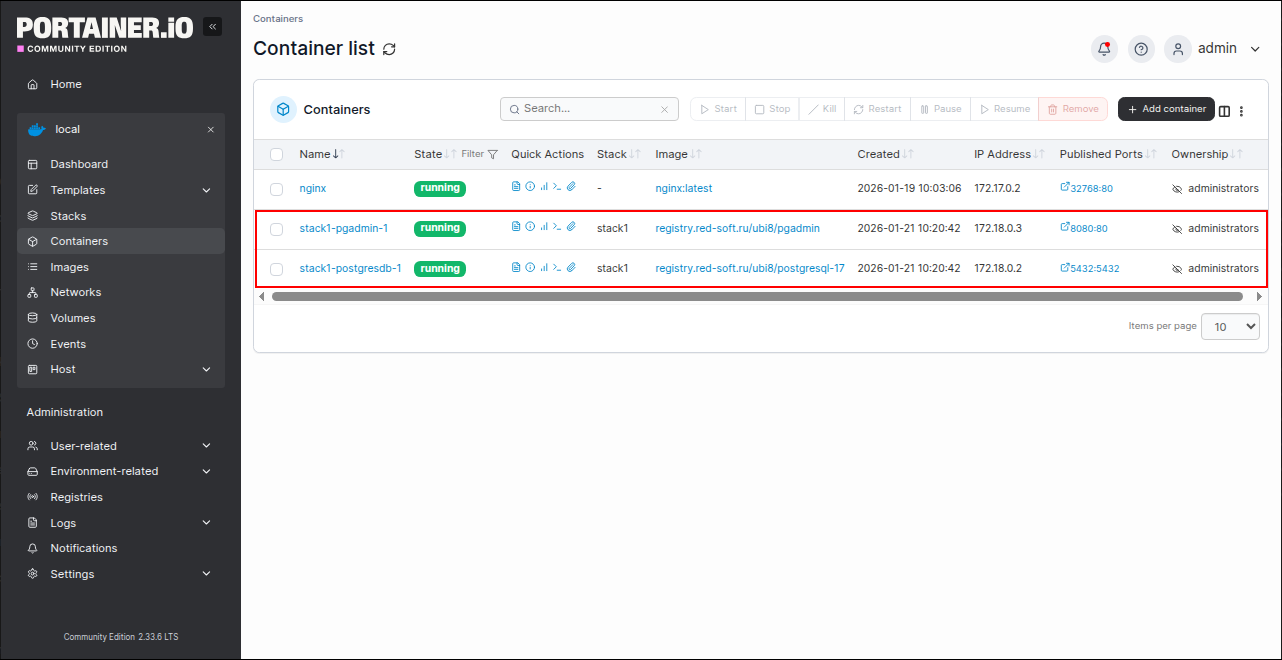Open the Items per page dropdown
The image size is (1282, 660).
point(1230,326)
